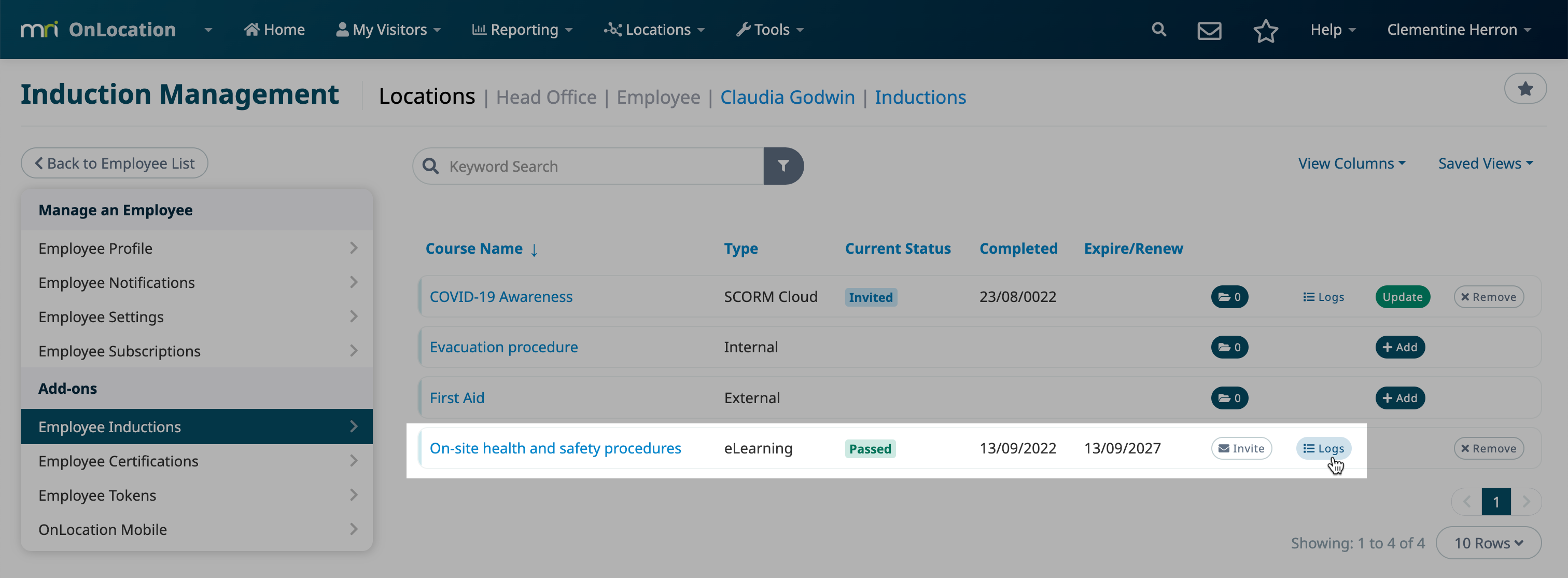Click the Passed status badge
1568x578 pixels.
[x=870, y=449]
